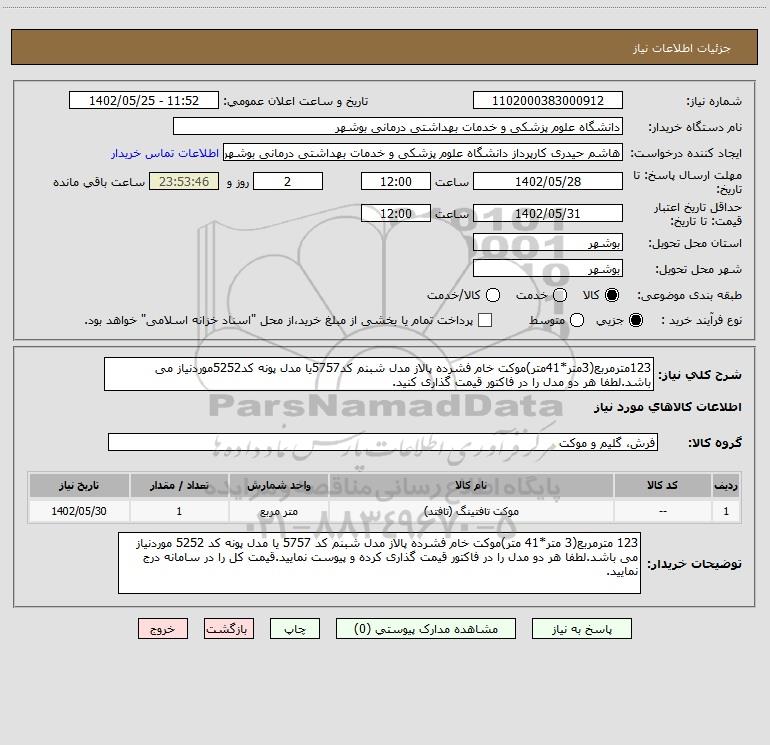Click the موکت تافتینگ (تافتد) table cell

471,511
